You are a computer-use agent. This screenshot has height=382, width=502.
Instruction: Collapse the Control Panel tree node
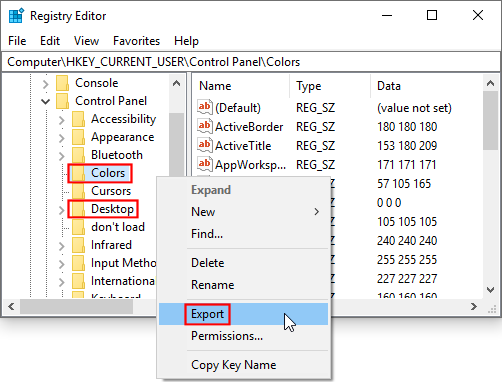(46, 101)
